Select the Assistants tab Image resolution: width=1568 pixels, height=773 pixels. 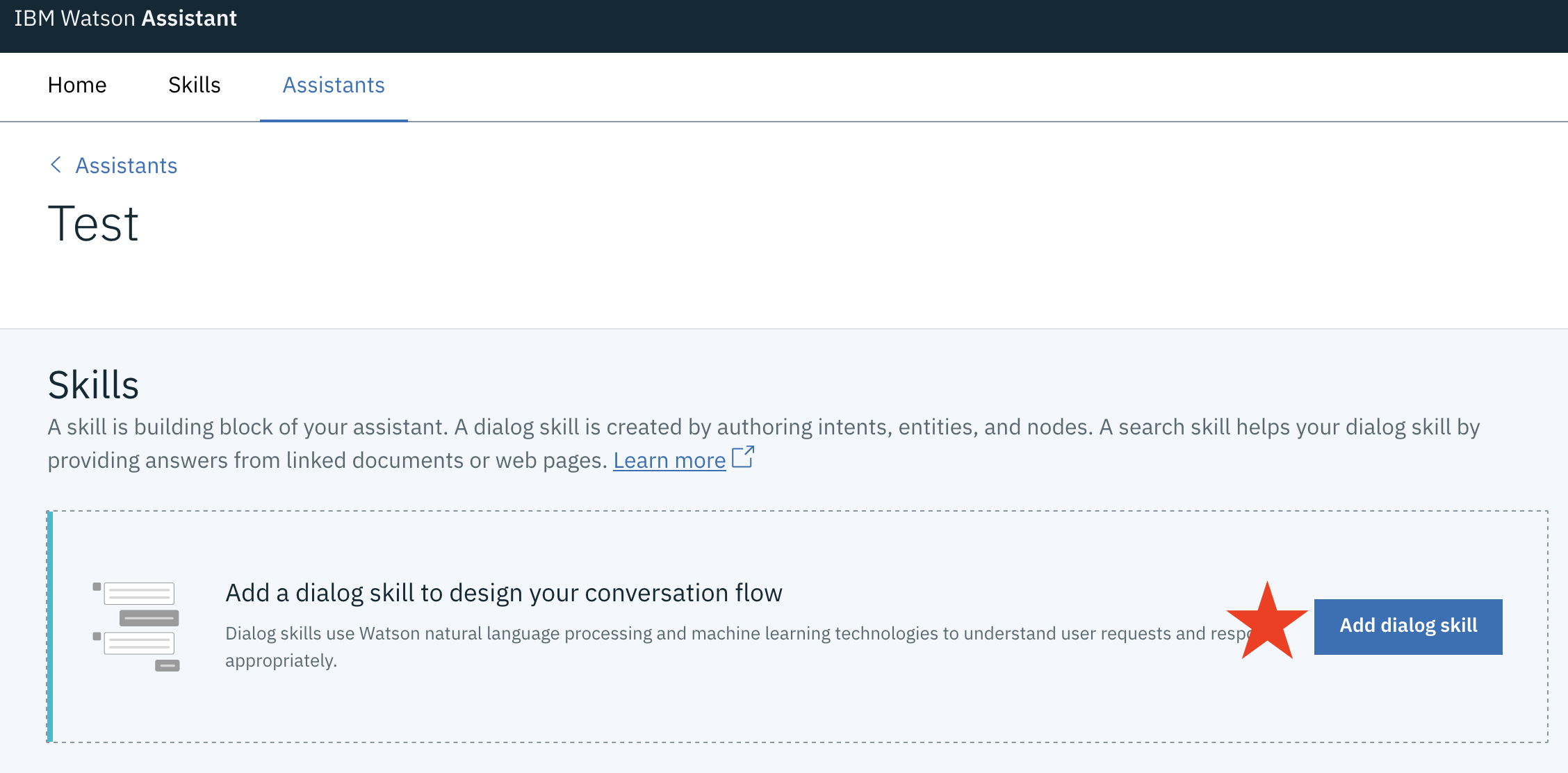[334, 85]
